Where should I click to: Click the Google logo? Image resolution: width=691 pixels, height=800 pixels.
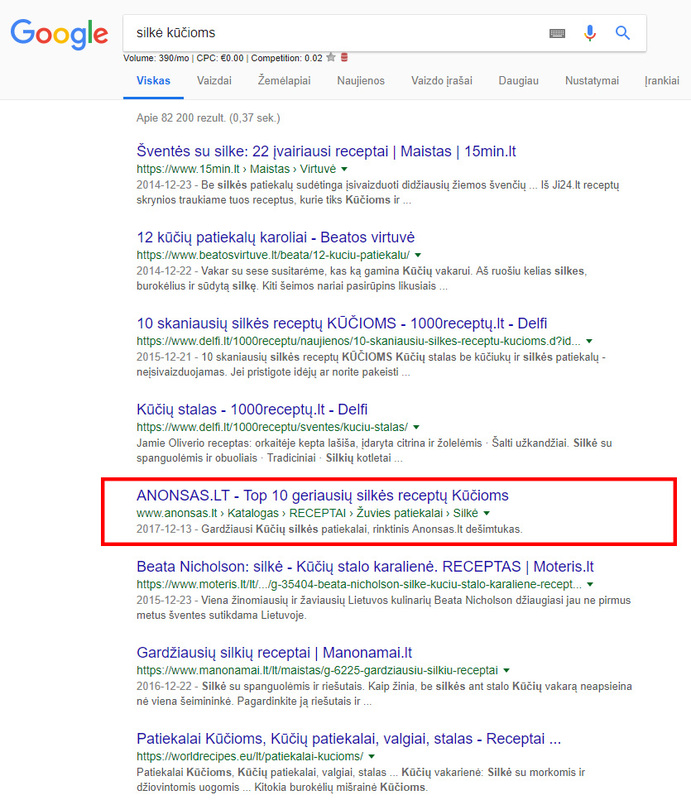(59, 34)
